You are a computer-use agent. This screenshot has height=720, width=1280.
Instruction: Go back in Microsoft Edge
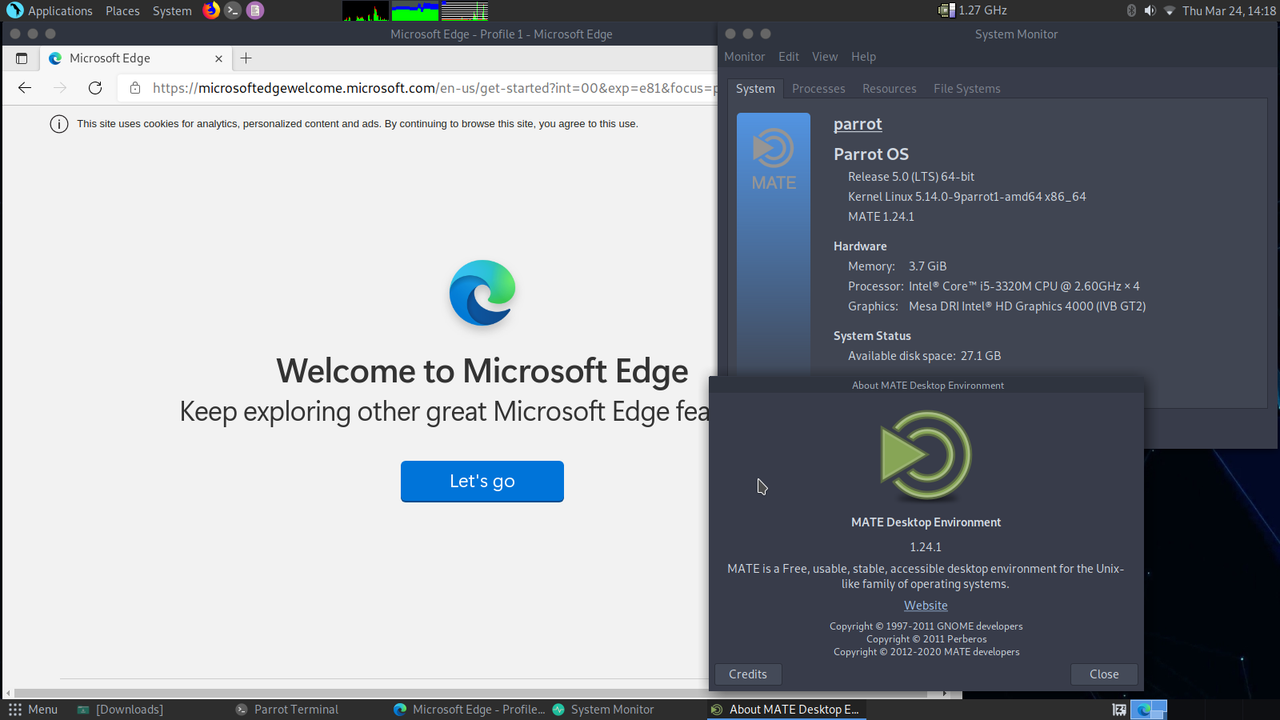(x=25, y=88)
